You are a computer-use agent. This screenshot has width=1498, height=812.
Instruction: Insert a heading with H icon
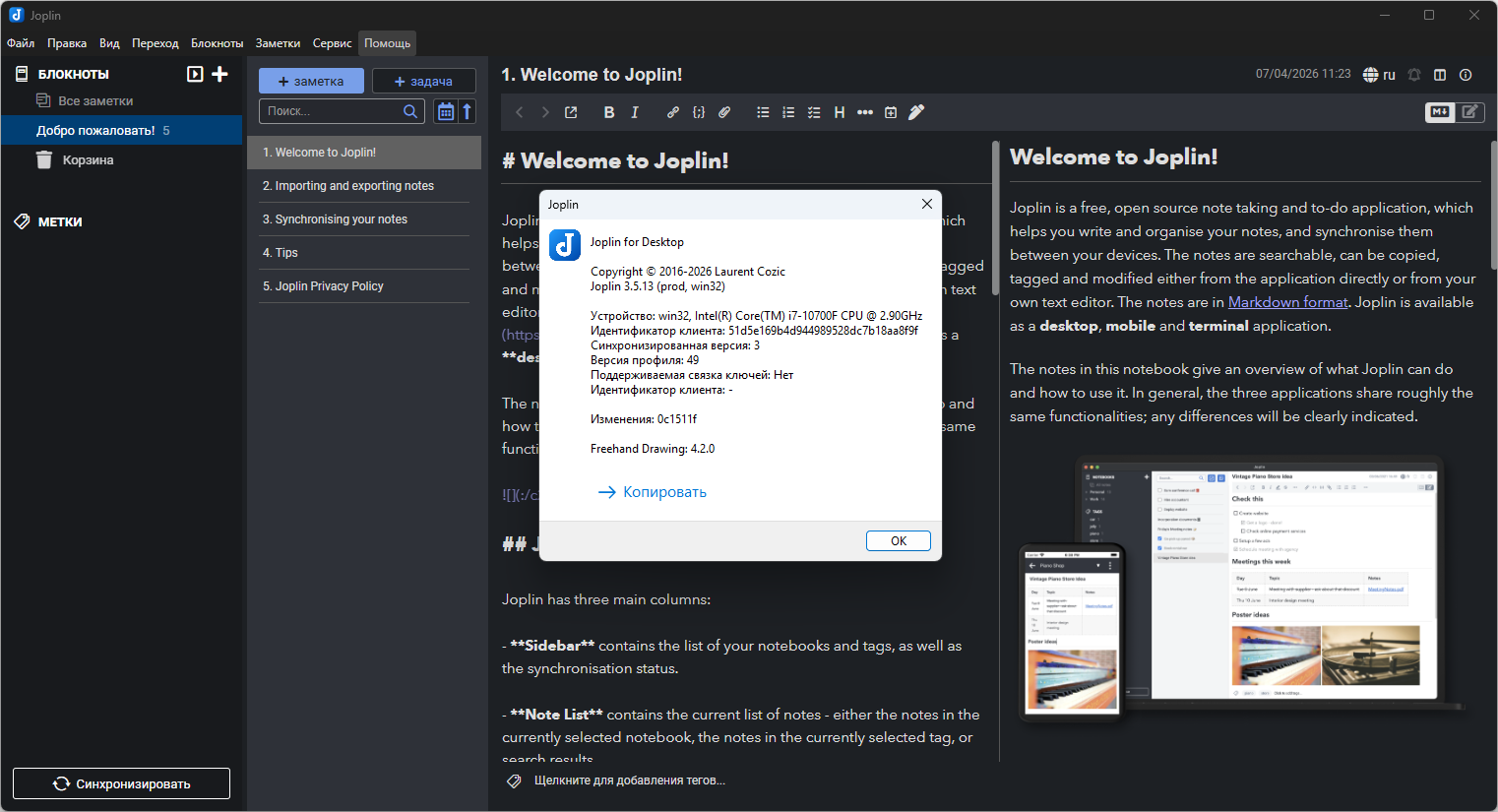pos(840,112)
